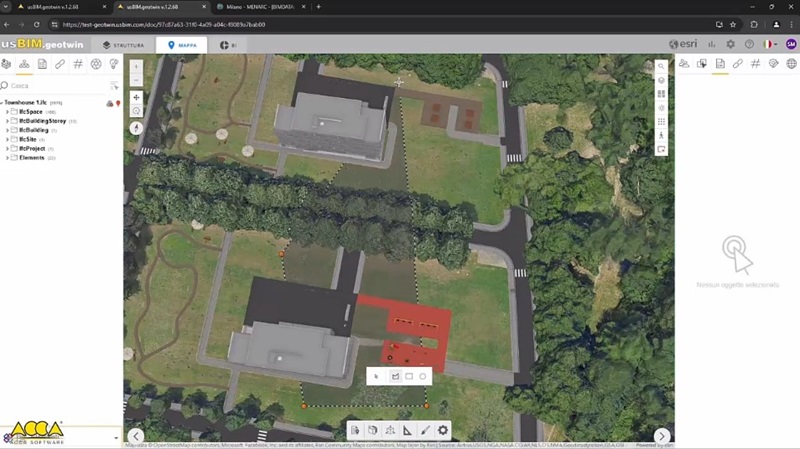Click the link chain icon in left panel

(x=60, y=64)
